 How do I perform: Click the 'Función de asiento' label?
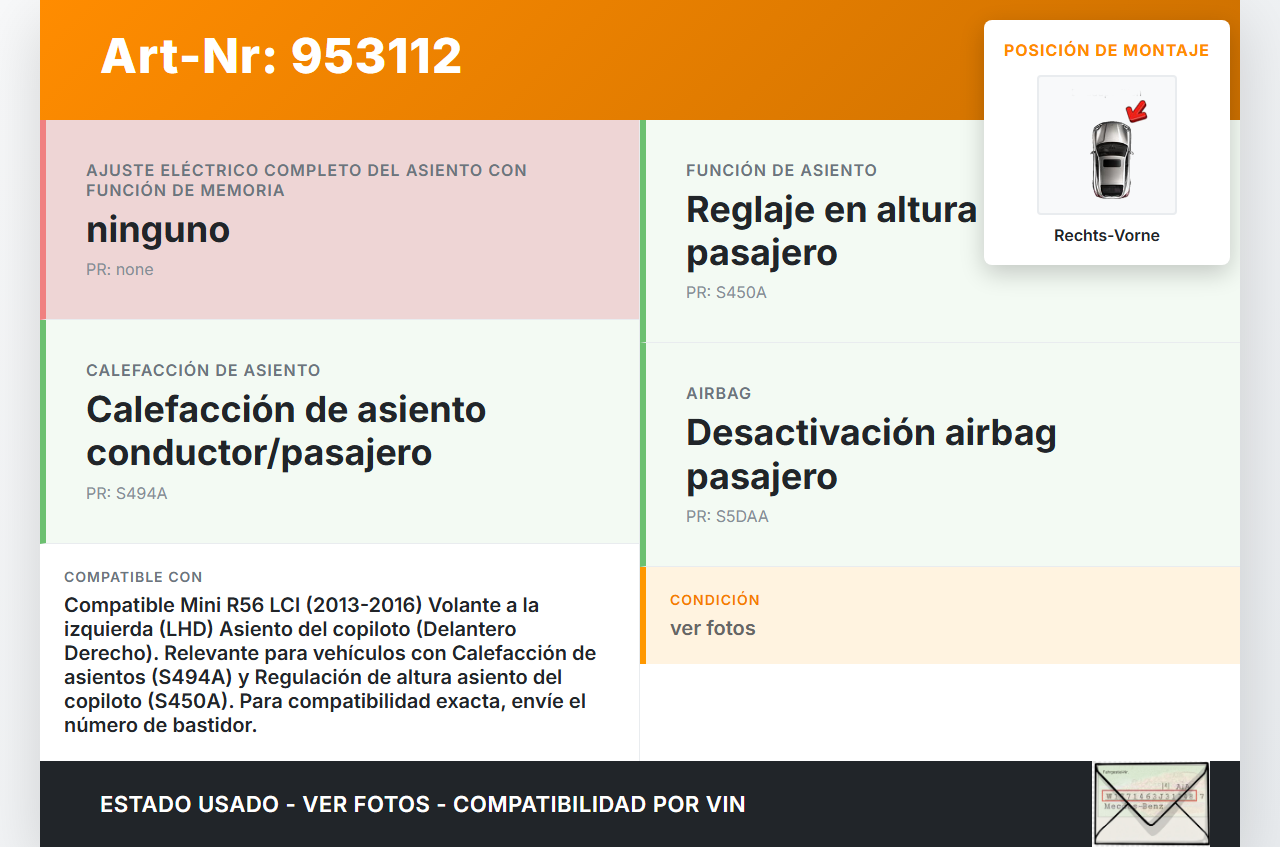[x=781, y=170]
